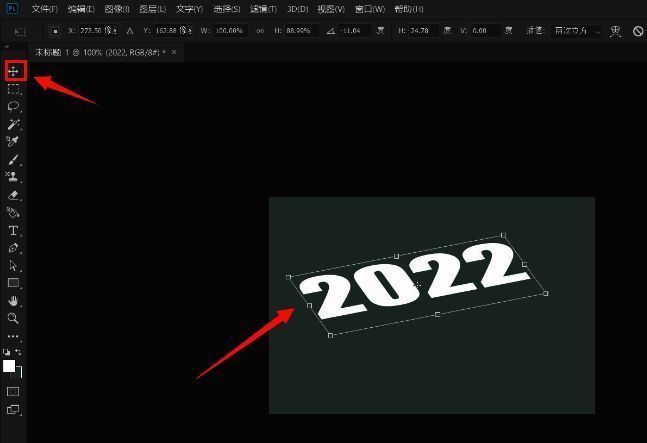Switch to warp mode icon
This screenshot has height=443, width=647.
[615, 31]
